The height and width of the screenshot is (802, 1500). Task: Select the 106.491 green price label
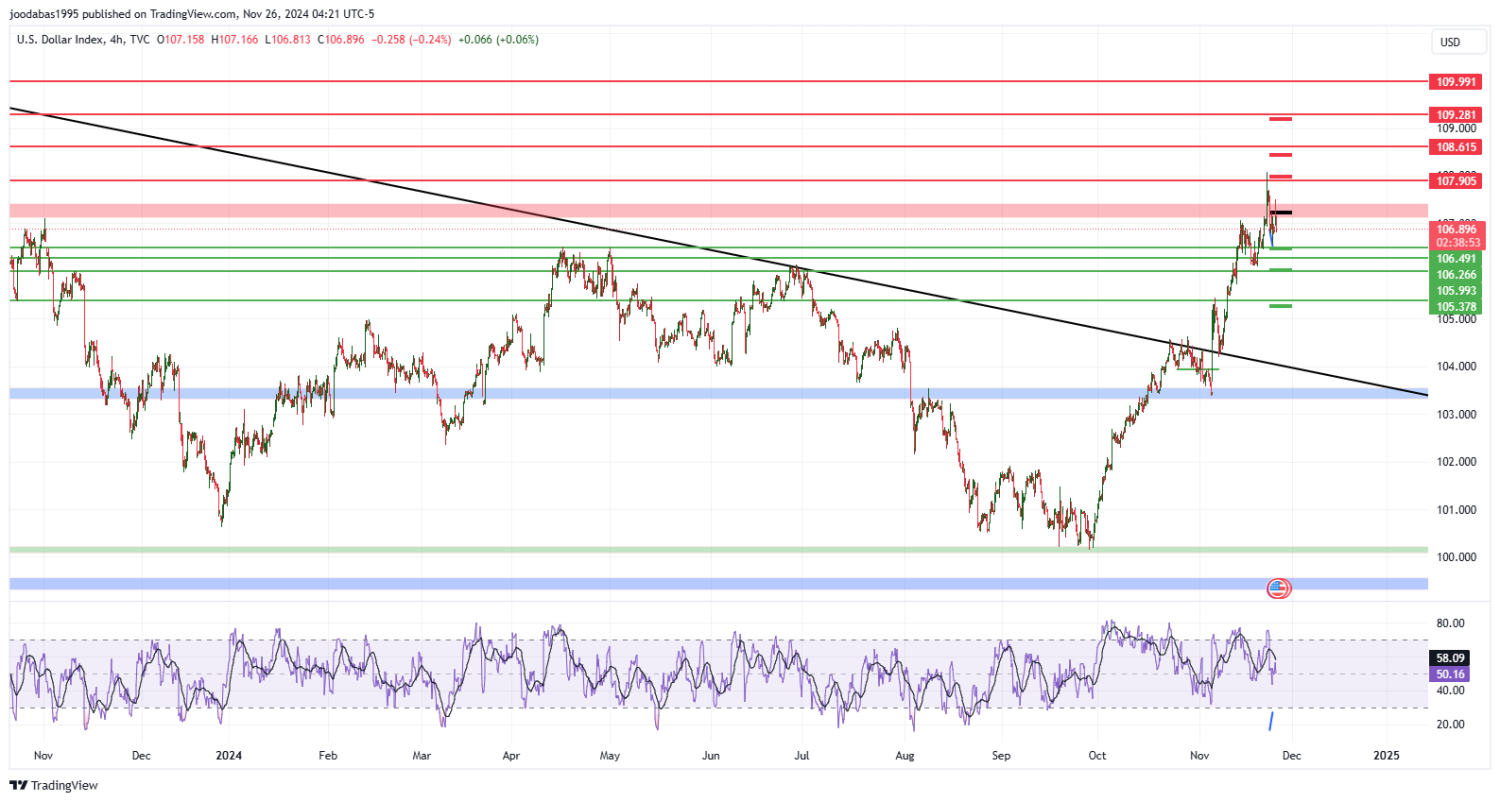[1456, 258]
